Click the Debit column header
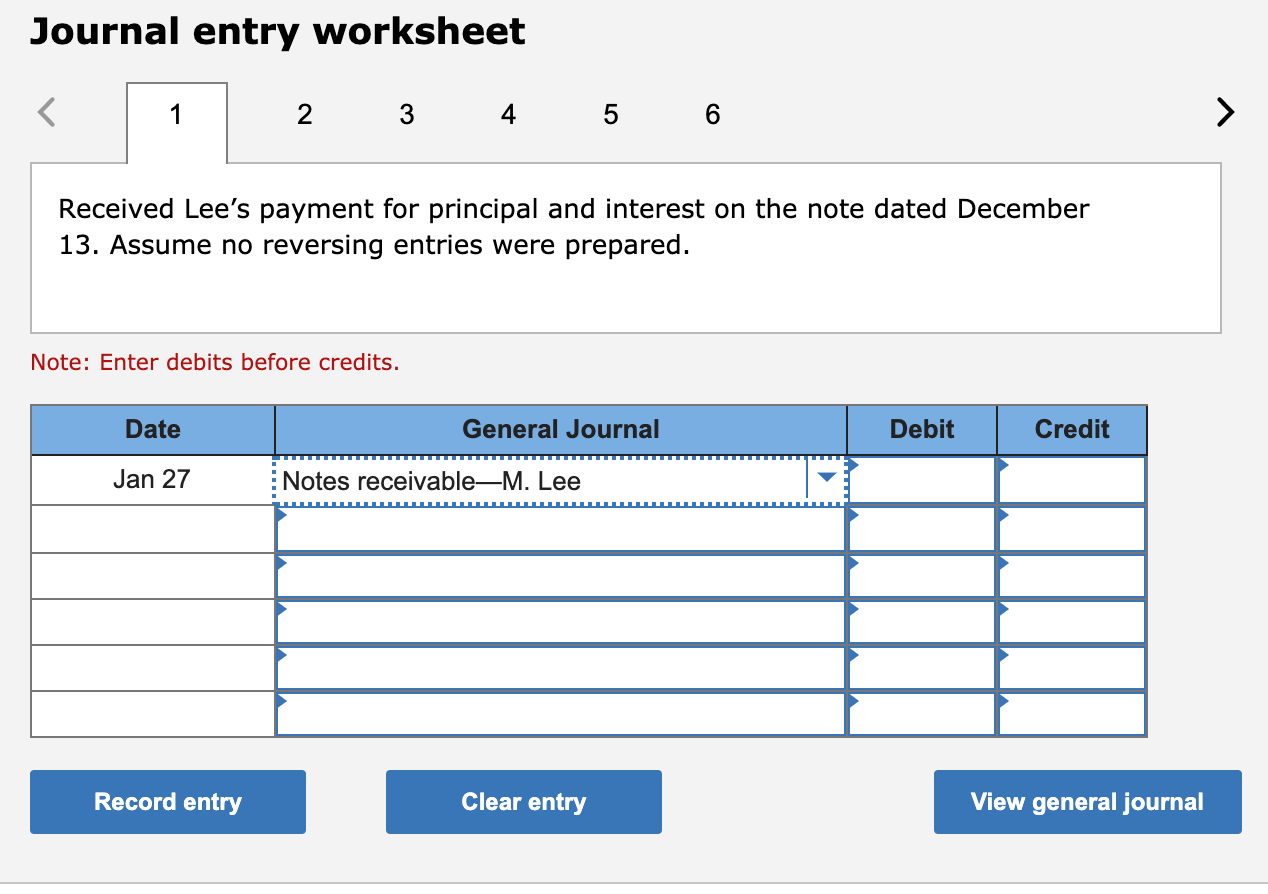The image size is (1268, 894). coord(922,430)
